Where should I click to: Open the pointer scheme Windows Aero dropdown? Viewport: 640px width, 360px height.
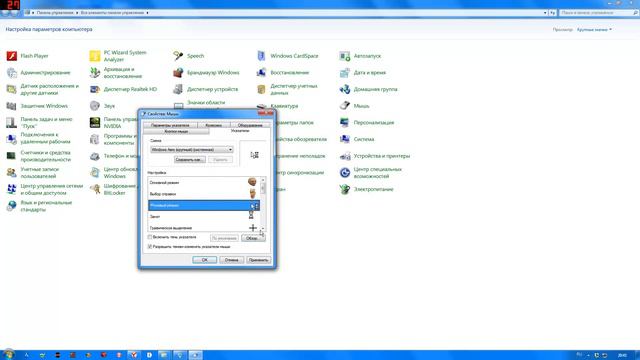pos(191,150)
